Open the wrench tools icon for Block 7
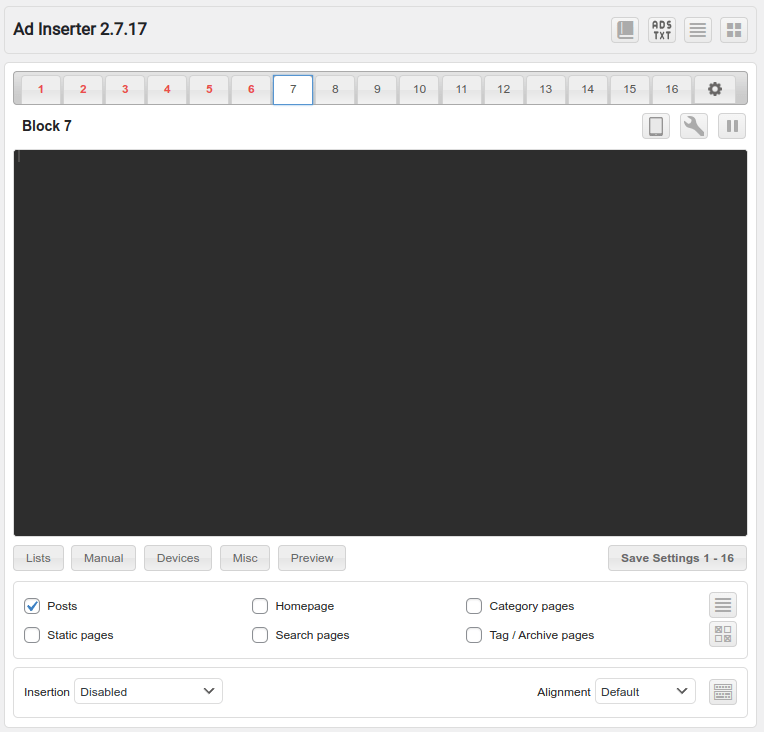The height and width of the screenshot is (732, 764). (694, 126)
